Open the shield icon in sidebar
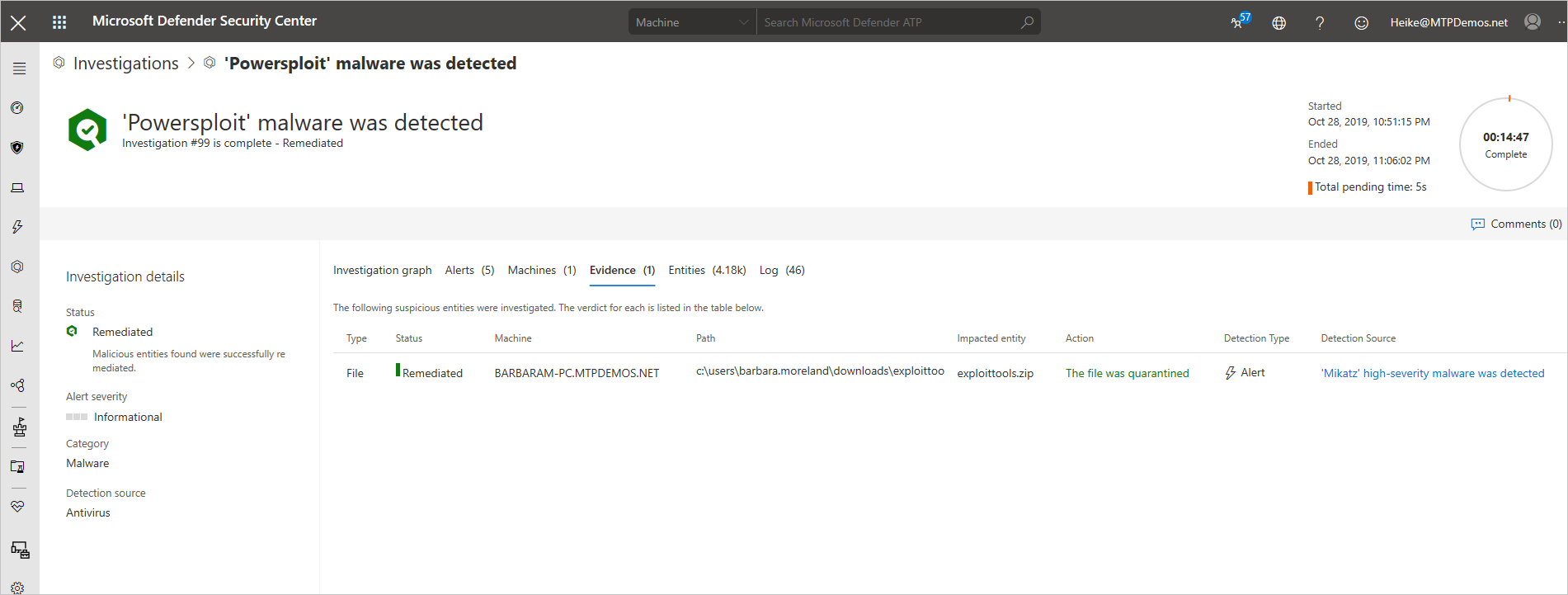The width and height of the screenshot is (1568, 595). (17, 148)
